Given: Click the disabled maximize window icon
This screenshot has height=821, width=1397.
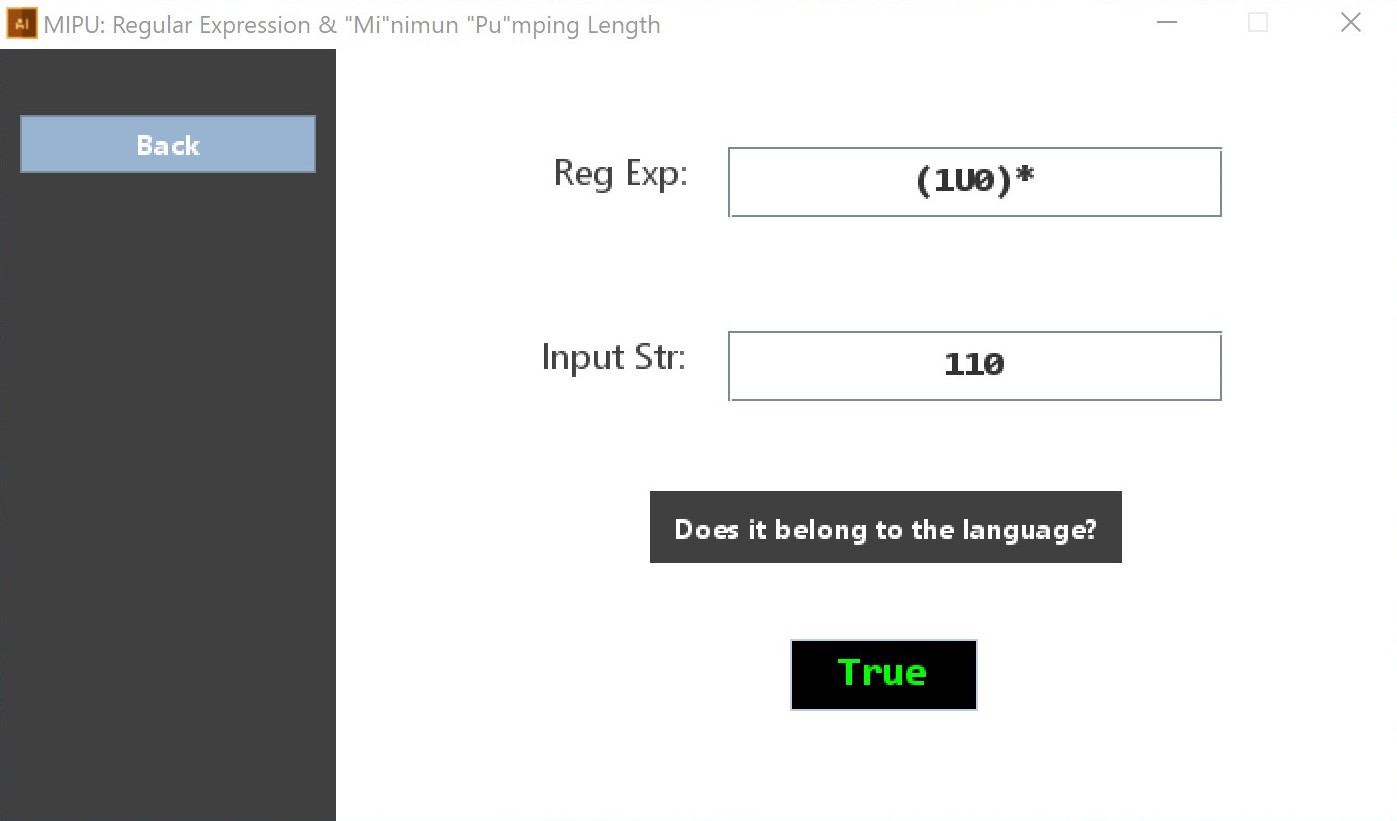Looking at the screenshot, I should pos(1258,23).
